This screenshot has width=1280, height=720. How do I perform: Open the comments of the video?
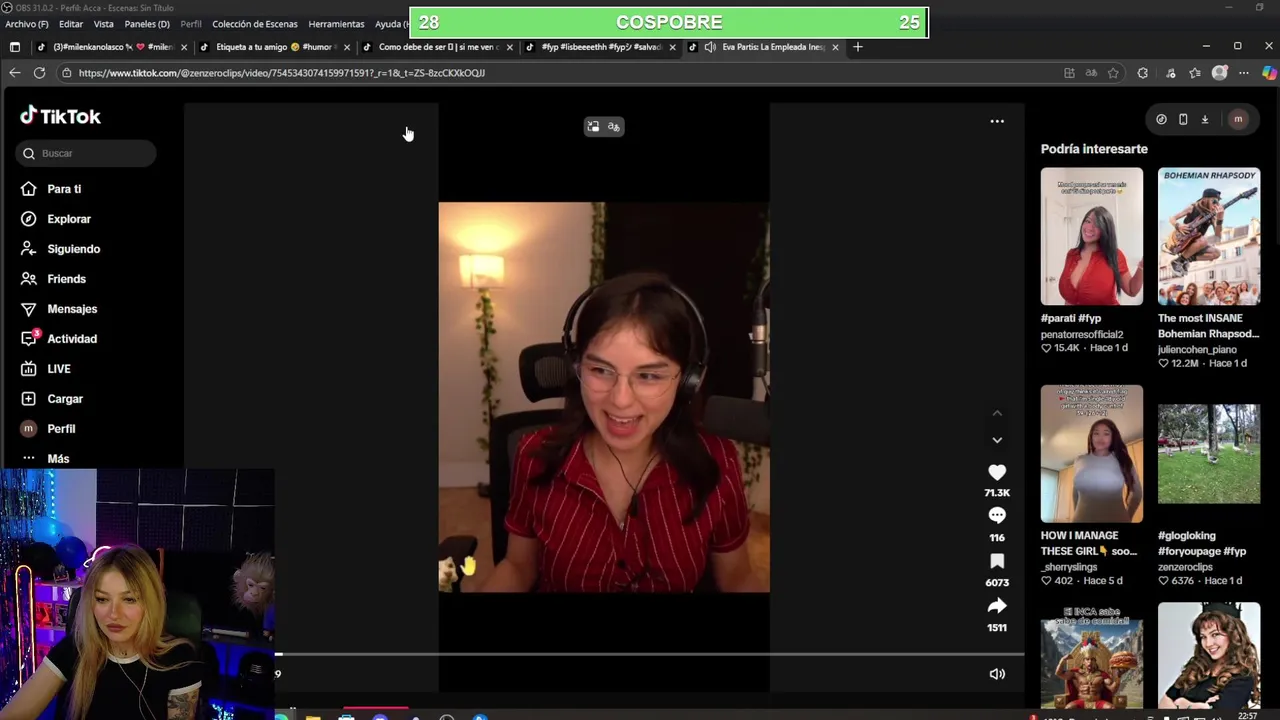coord(997,515)
